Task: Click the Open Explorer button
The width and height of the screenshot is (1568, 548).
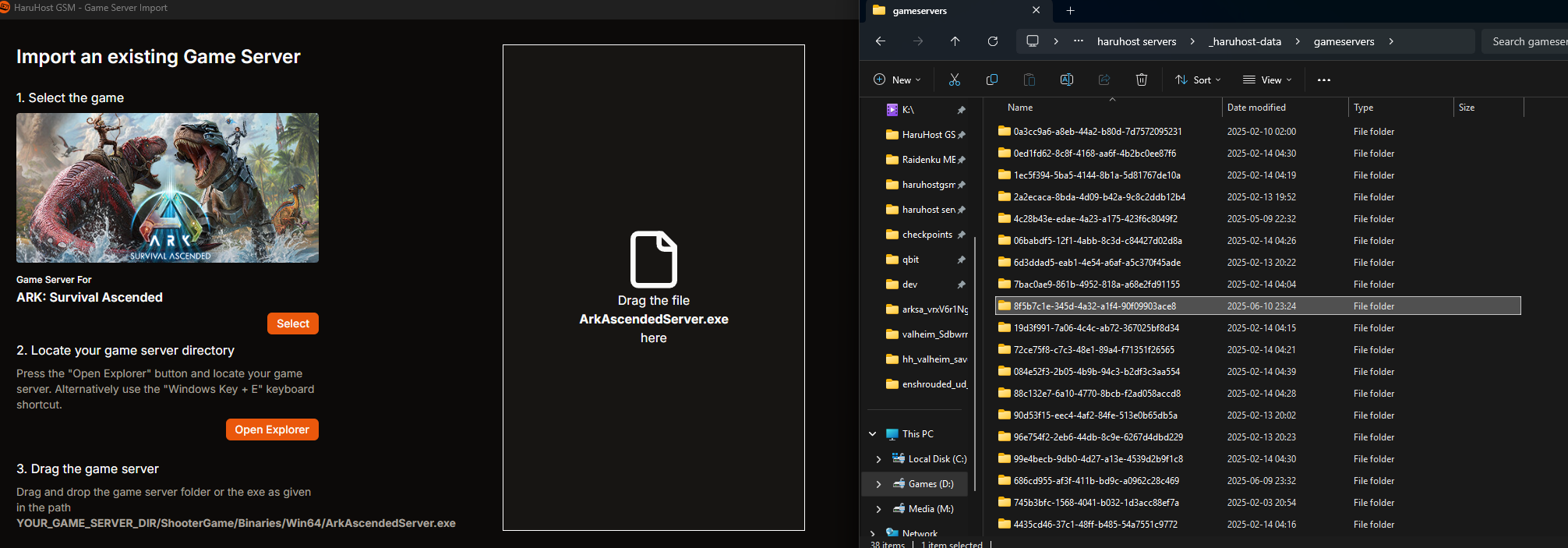Action: coord(272,430)
